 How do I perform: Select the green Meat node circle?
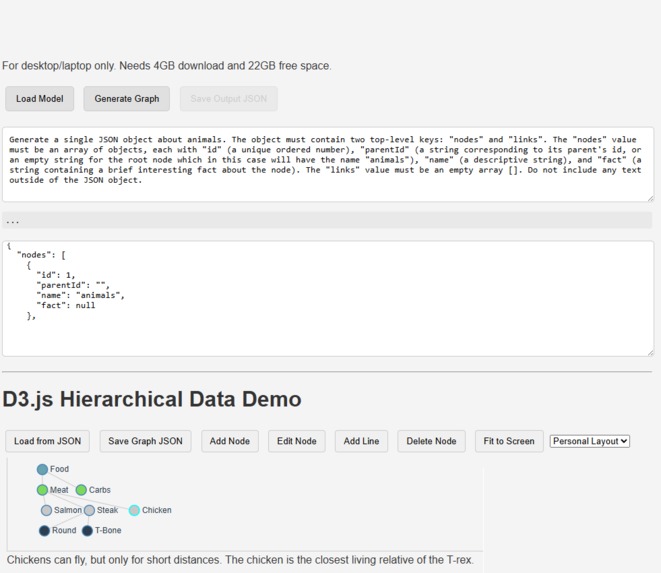pyautogui.click(x=42, y=490)
